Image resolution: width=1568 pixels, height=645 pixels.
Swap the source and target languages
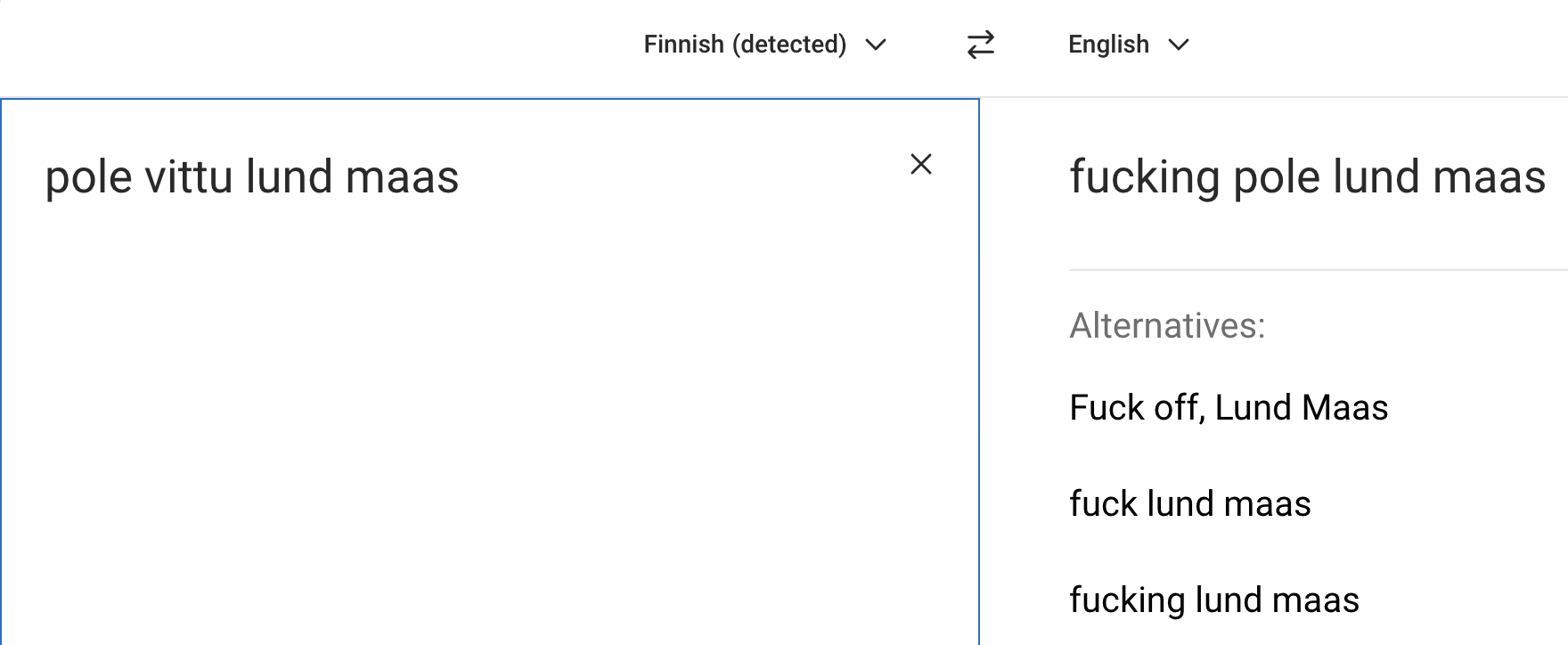tap(980, 45)
